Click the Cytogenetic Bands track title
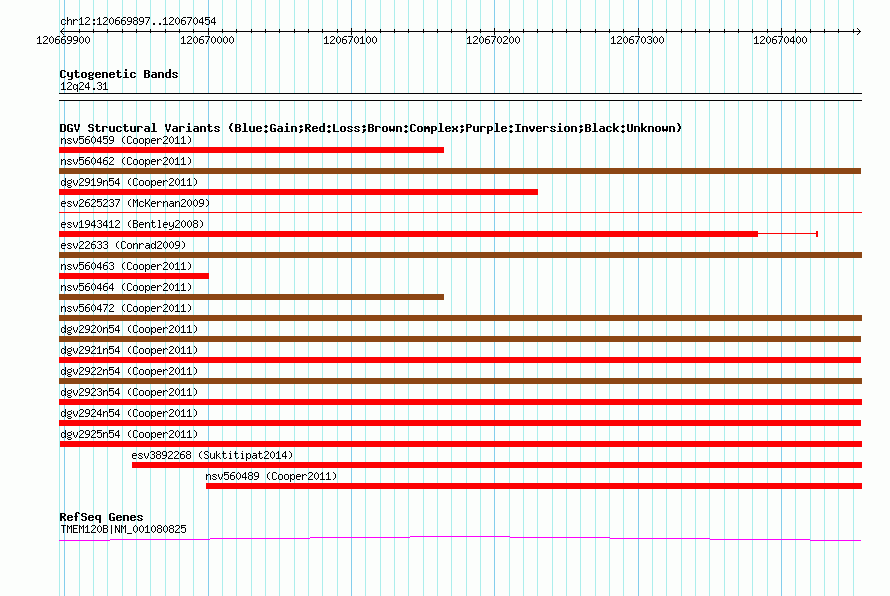The width and height of the screenshot is (890, 596). pos(119,74)
